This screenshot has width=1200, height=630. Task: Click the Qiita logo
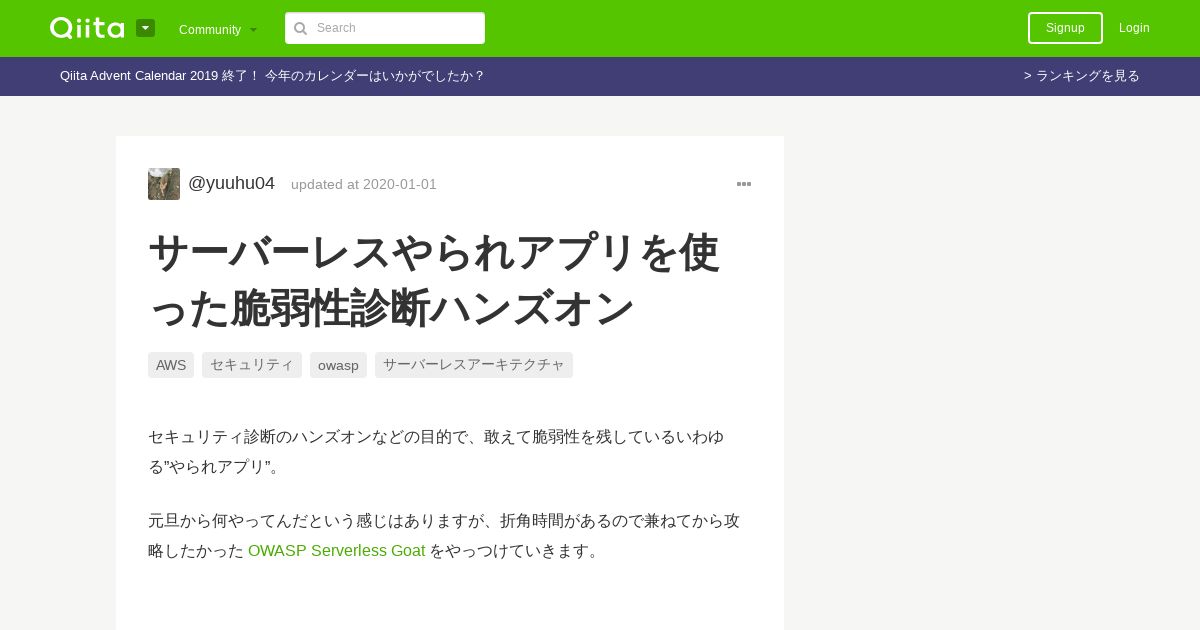tap(87, 28)
